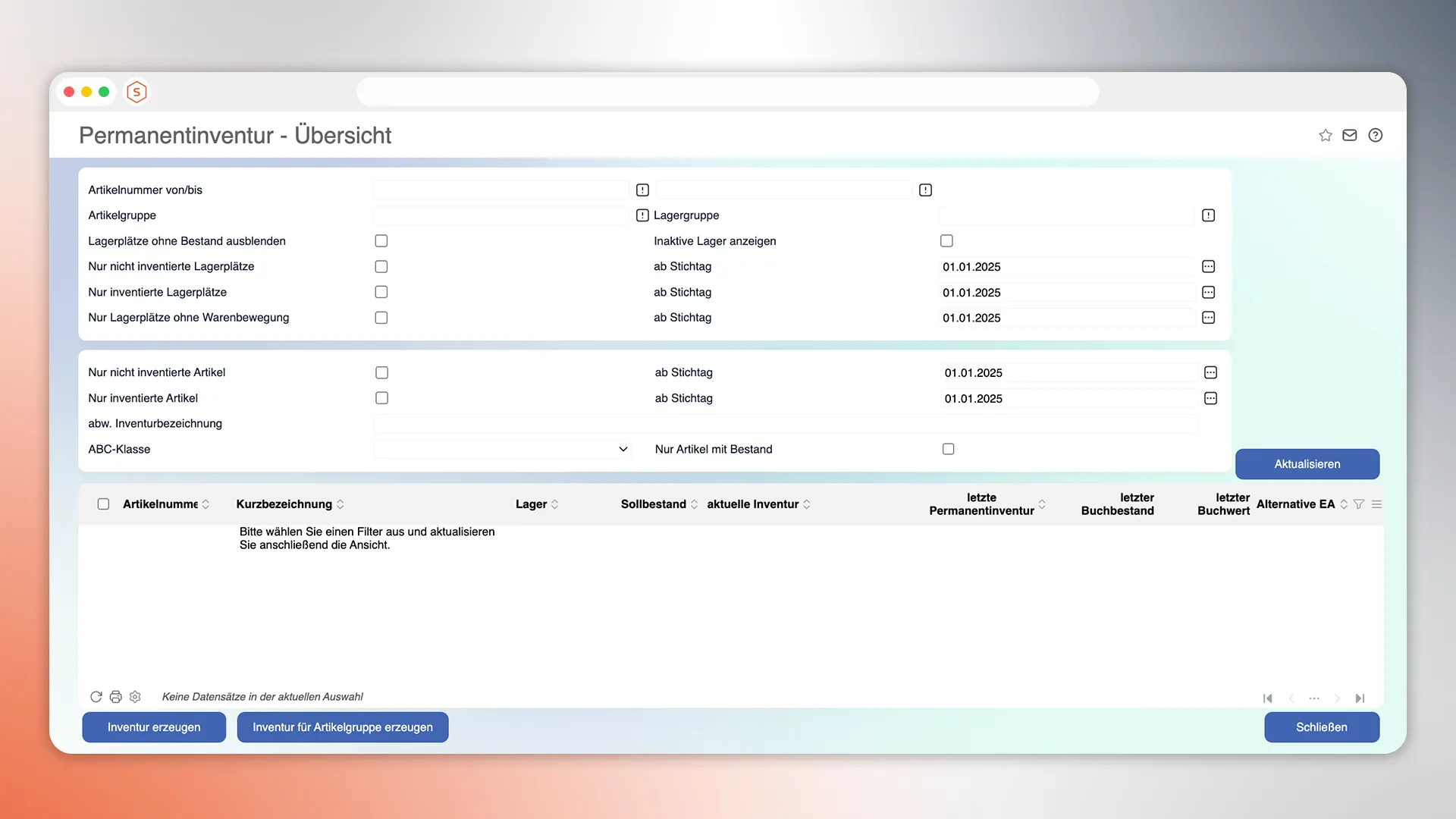The height and width of the screenshot is (819, 1456).
Task: Click the mail envelope icon
Action: 1350,135
